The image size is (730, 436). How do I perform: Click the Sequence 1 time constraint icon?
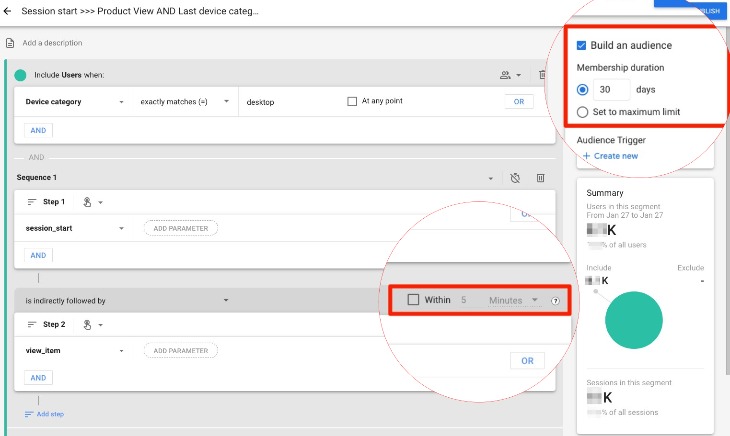pos(515,178)
